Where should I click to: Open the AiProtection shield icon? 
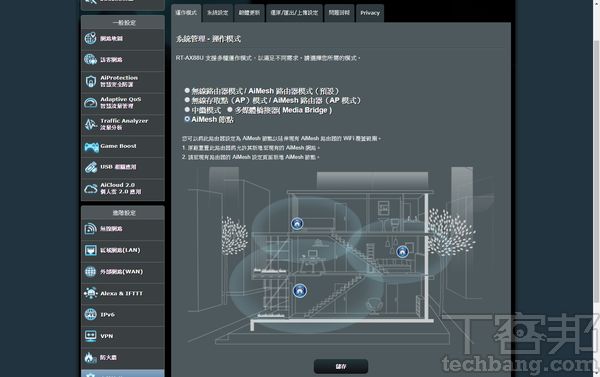[x=91, y=81]
